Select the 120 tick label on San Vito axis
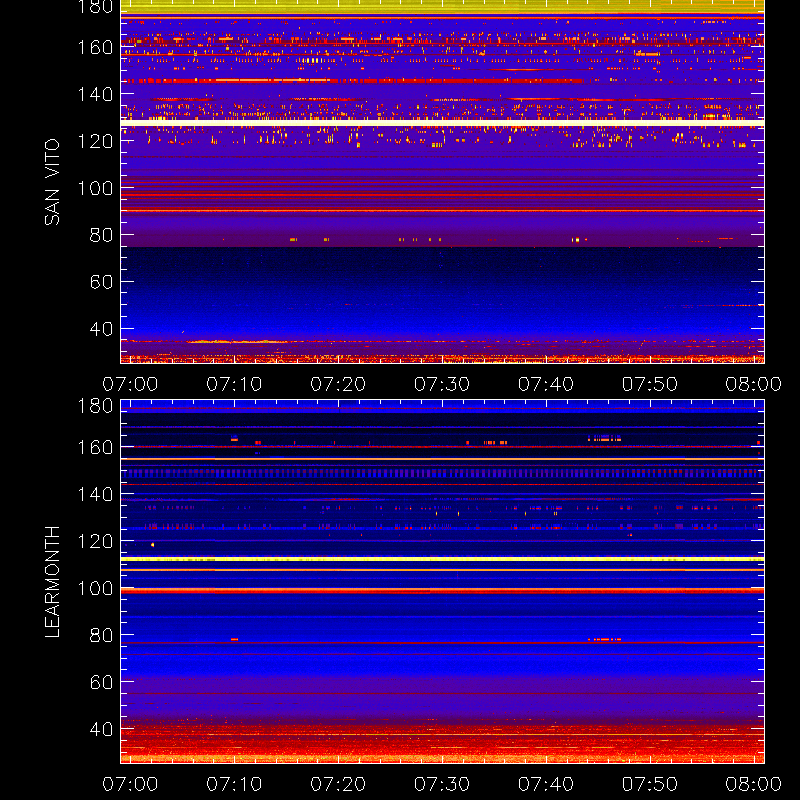This screenshot has width=800, height=800. 95,141
